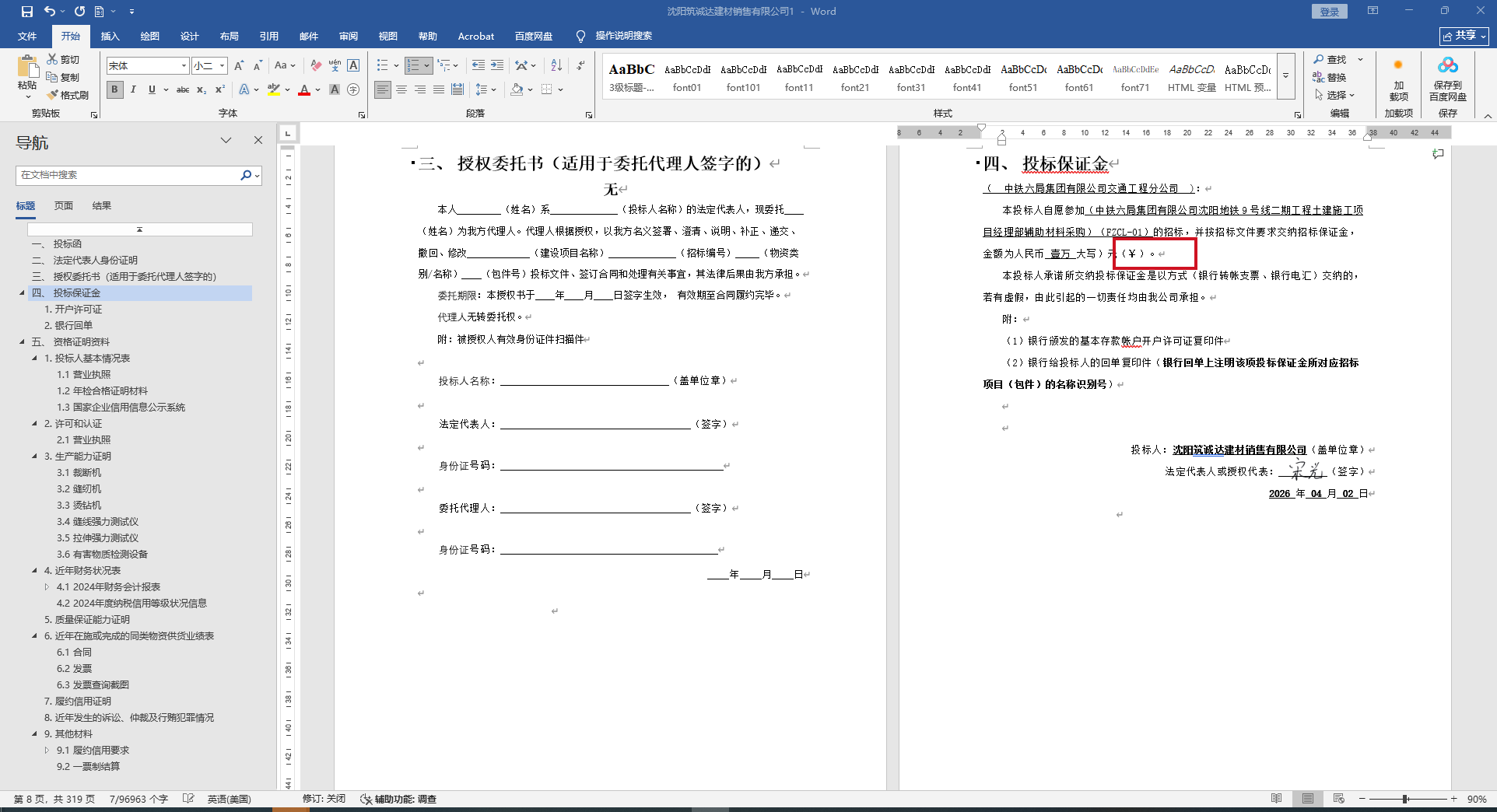1497x812 pixels.
Task: Justify the paragraph text
Action: (x=439, y=89)
